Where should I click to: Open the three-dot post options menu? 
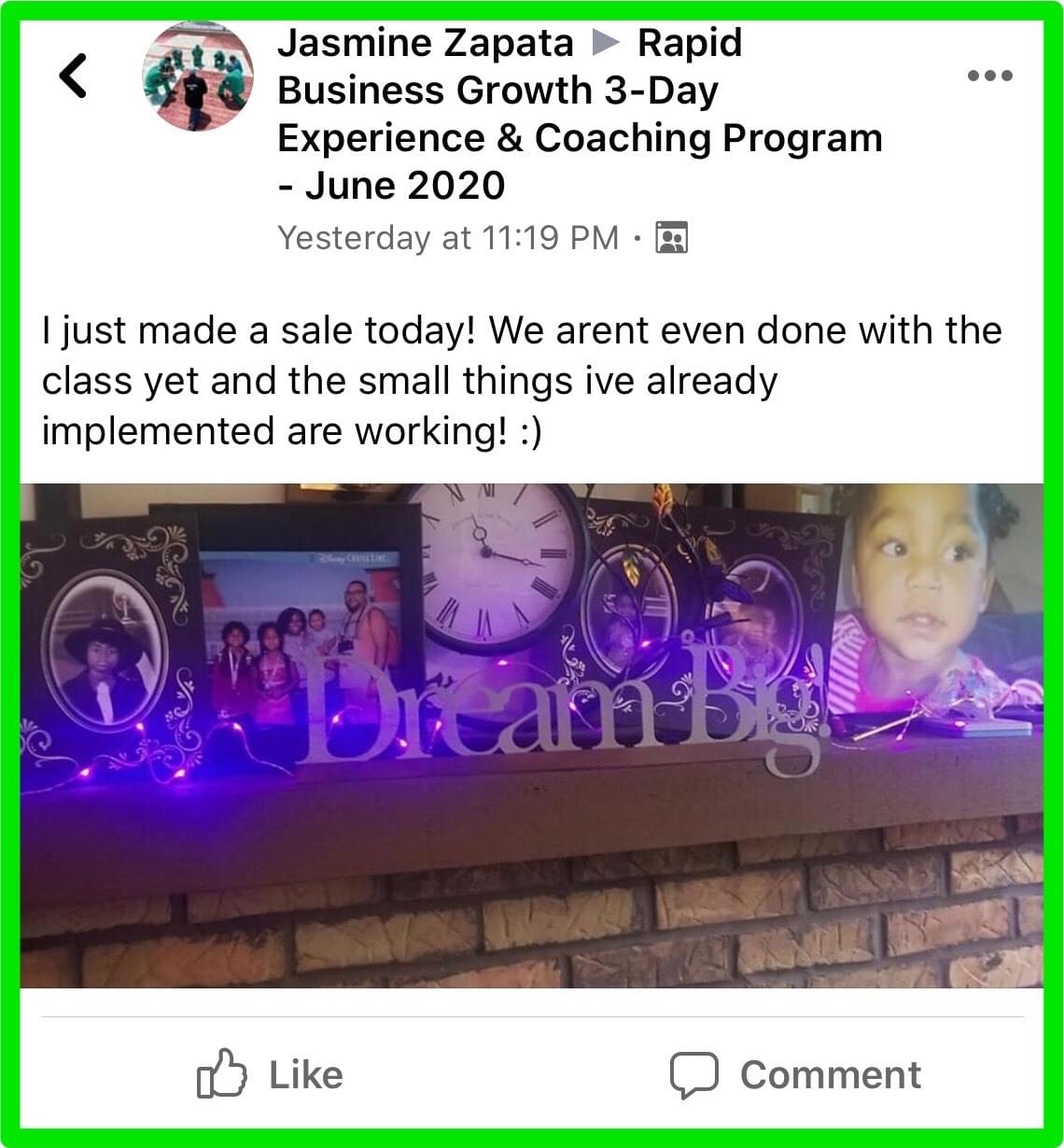(990, 76)
